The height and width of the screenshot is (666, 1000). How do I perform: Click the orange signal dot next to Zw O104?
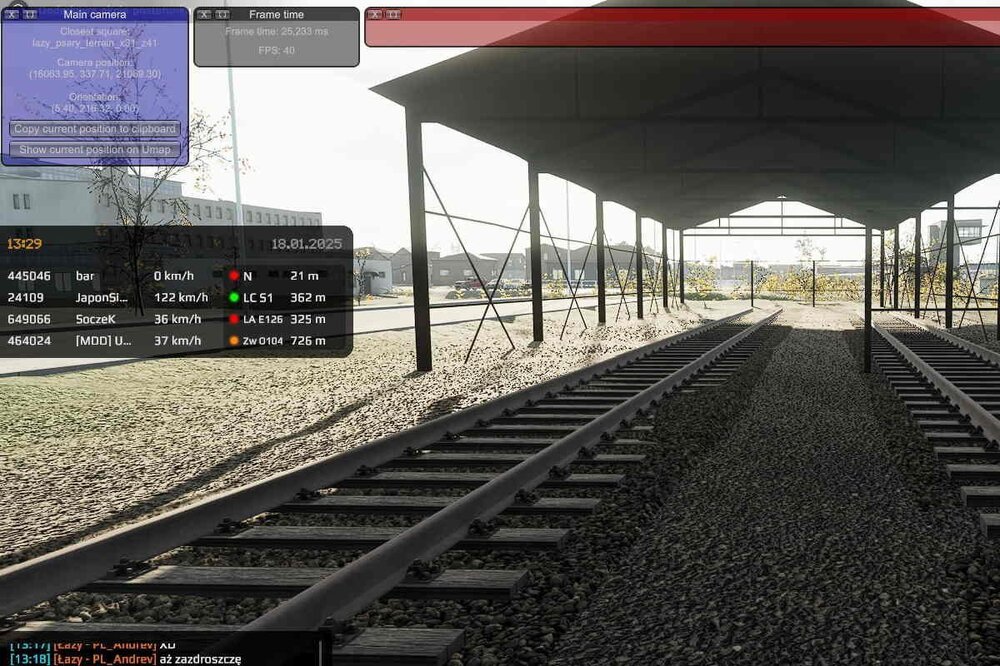click(x=234, y=341)
